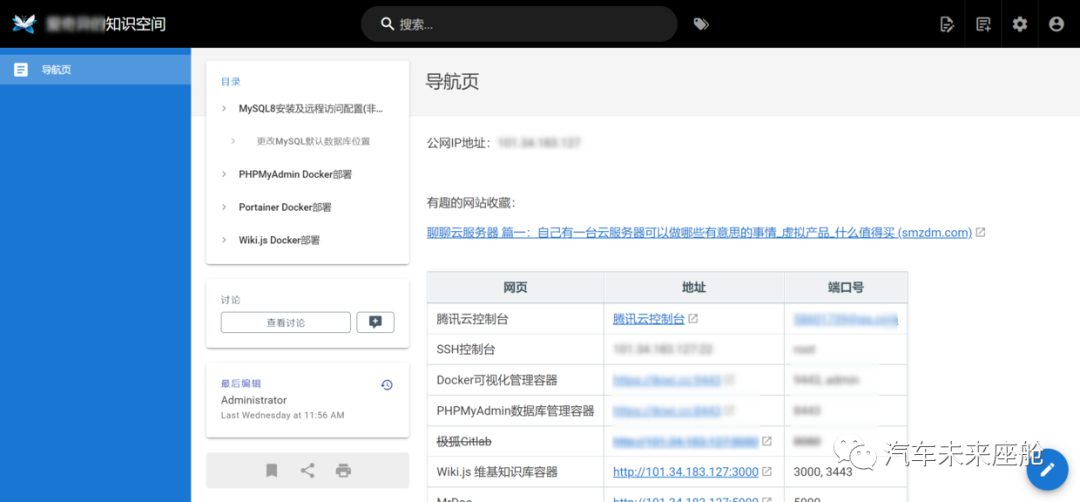The width and height of the screenshot is (1080, 502).
Task: Click the 导航页 page title heading
Action: [453, 82]
